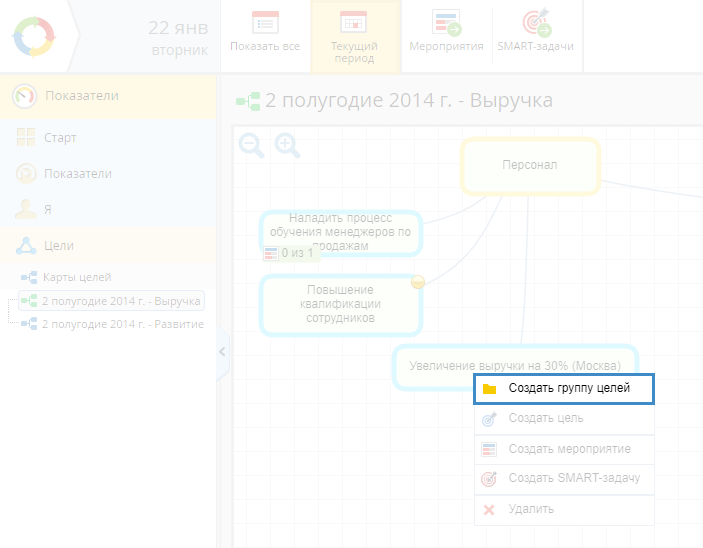Expand the Цели section in the sidebar

[x=58, y=245]
